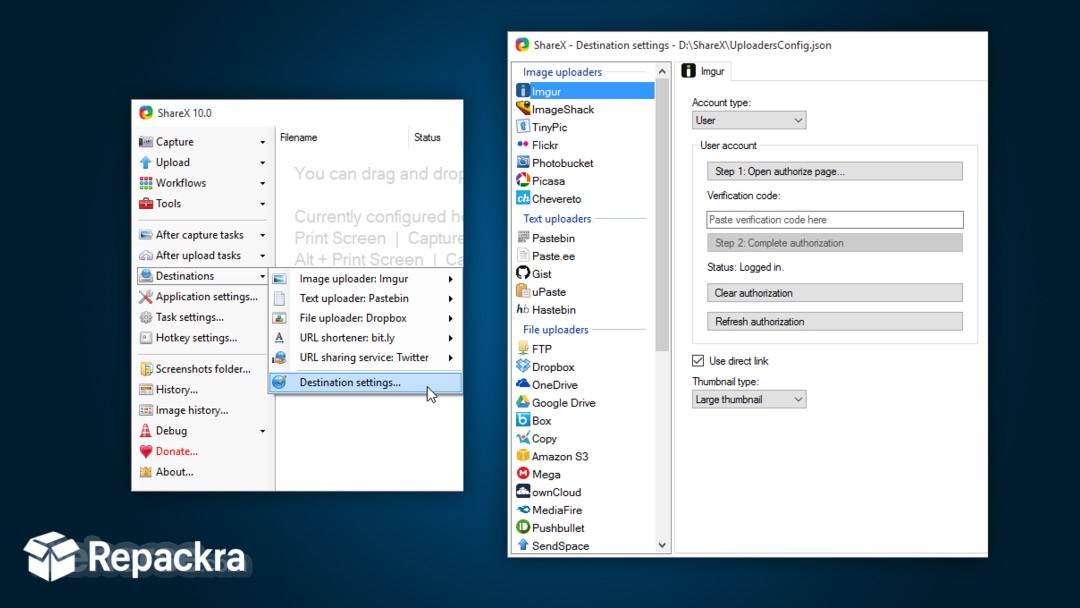The height and width of the screenshot is (608, 1080).
Task: Select the Flickr uploader icon
Action: coord(523,145)
